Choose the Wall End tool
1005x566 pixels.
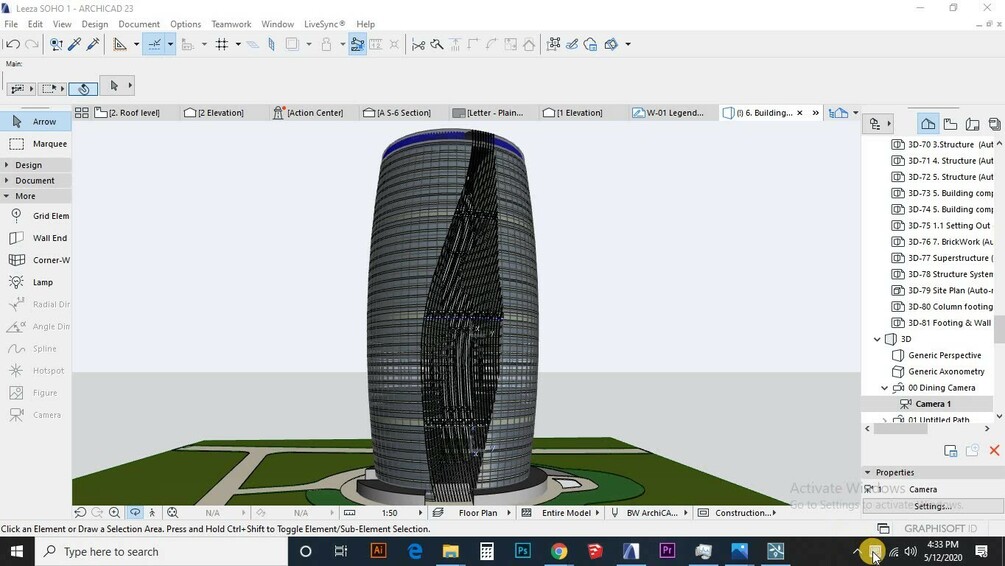click(36, 238)
